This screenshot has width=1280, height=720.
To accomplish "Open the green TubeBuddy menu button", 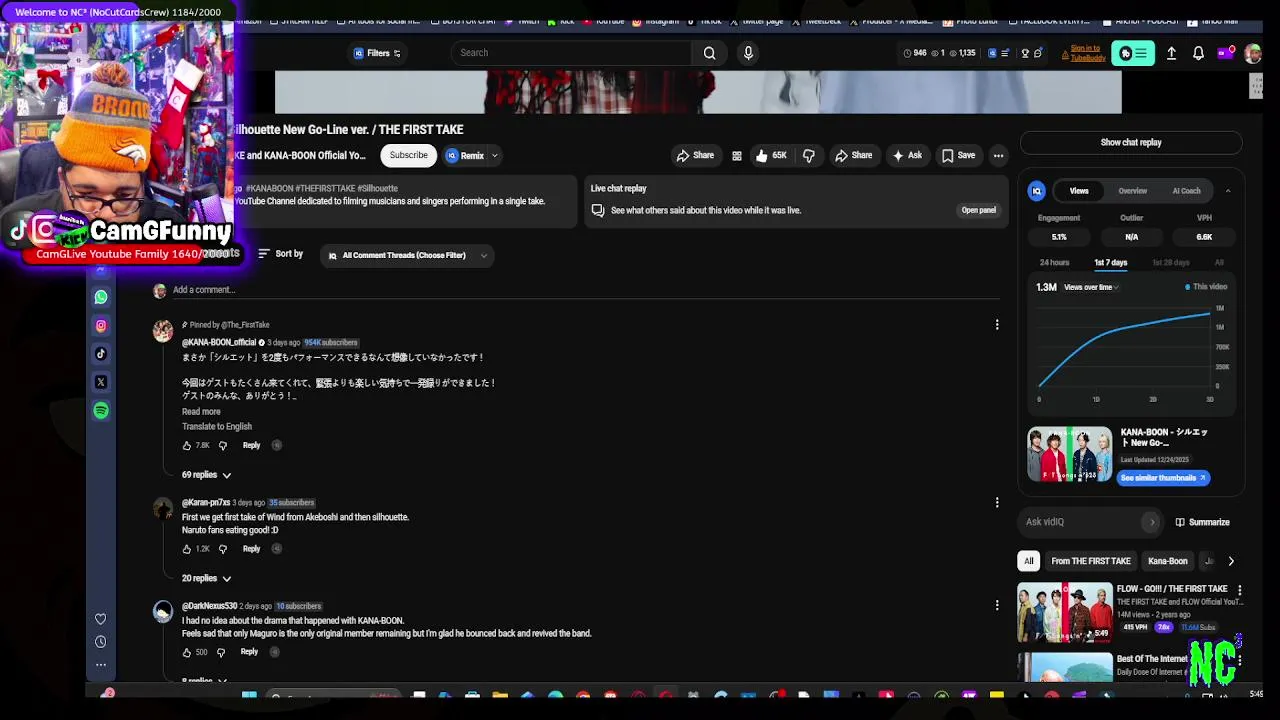I will pos(1132,53).
